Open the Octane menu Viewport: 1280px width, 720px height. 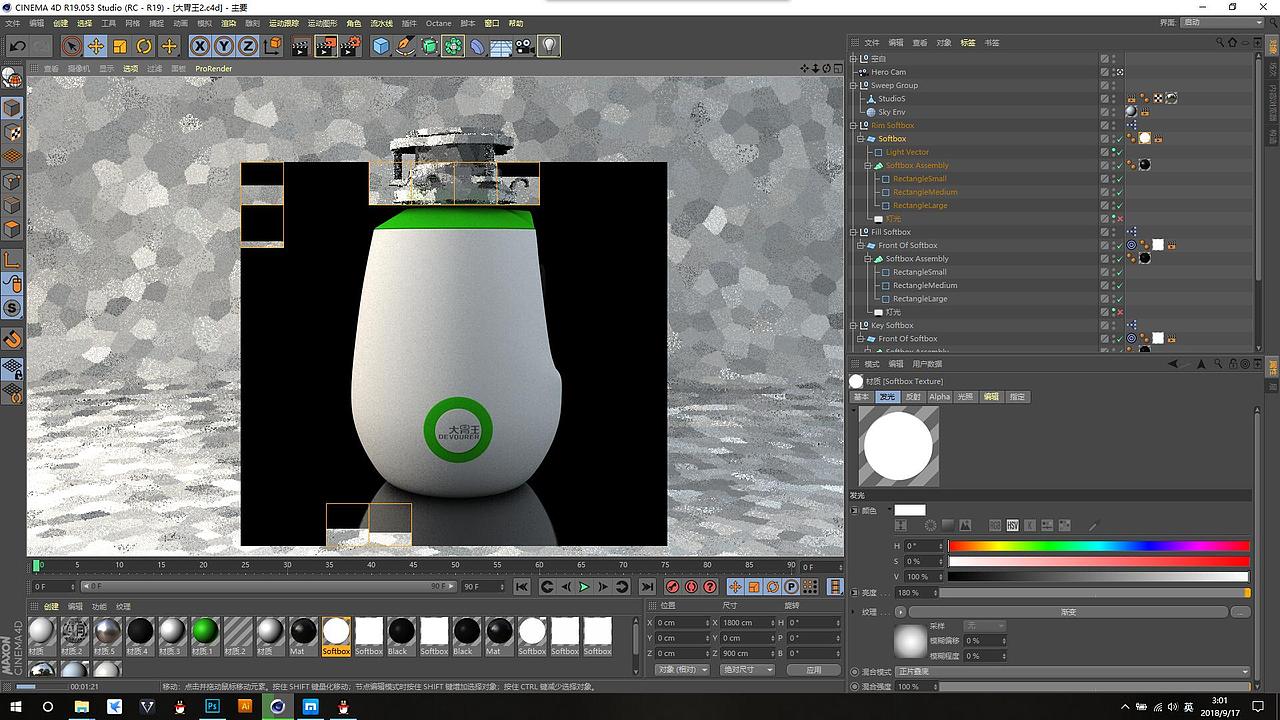click(438, 23)
